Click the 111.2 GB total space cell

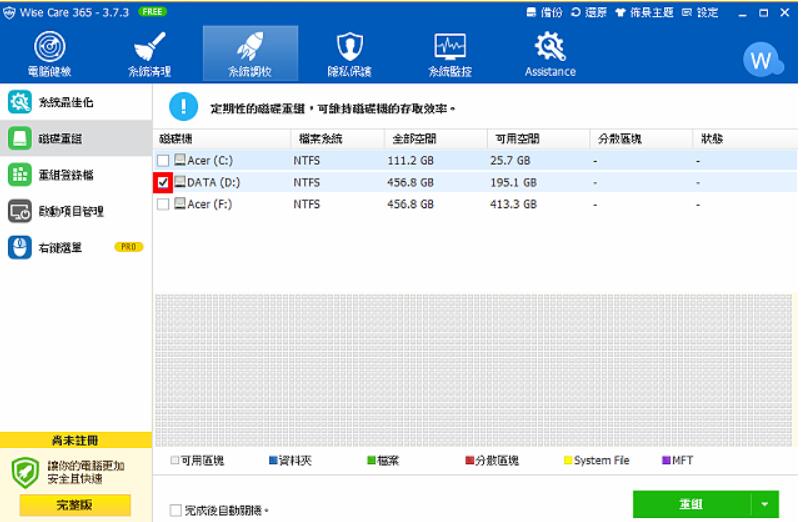tap(411, 160)
